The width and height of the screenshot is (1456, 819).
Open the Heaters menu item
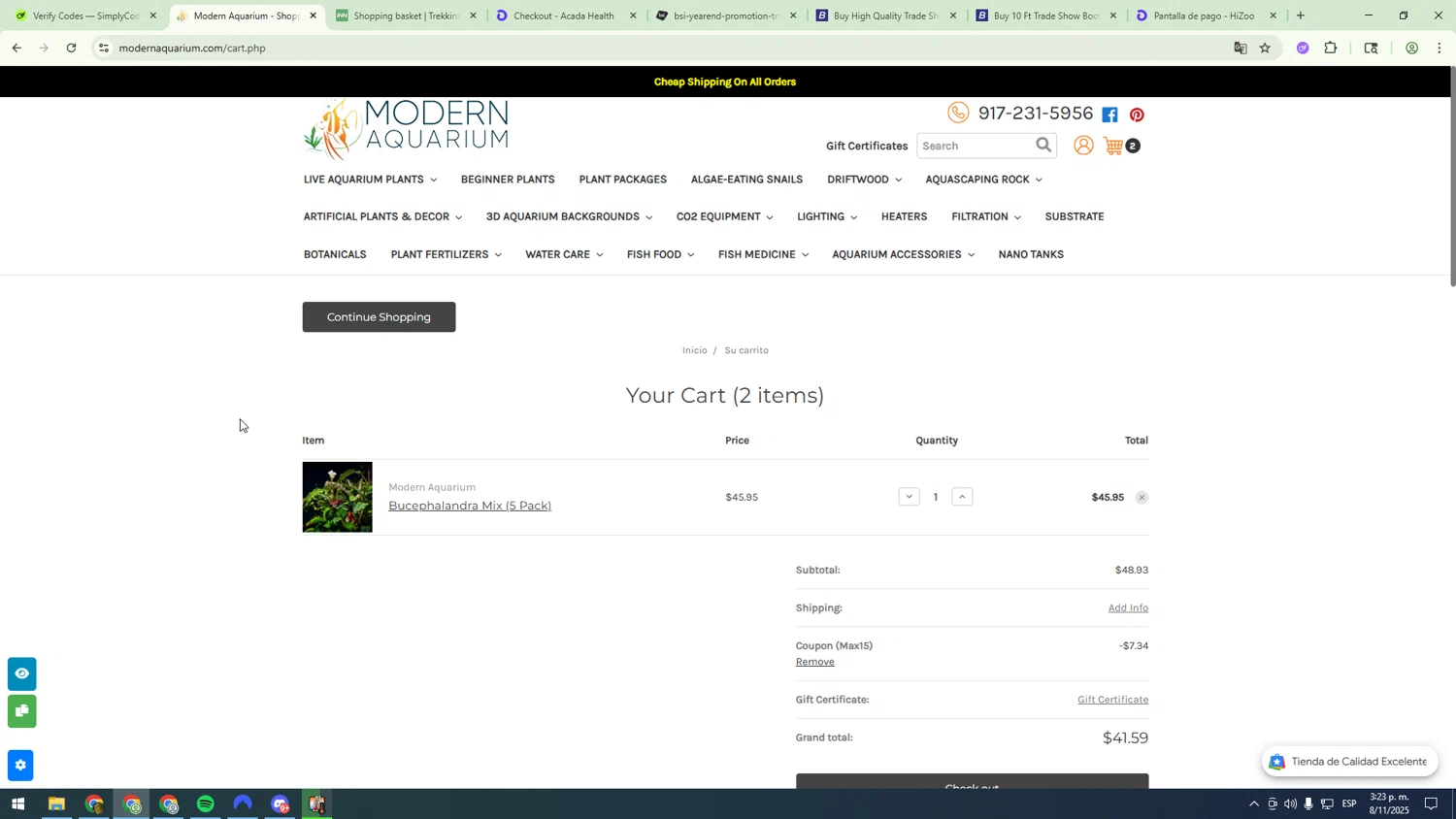[x=904, y=216]
